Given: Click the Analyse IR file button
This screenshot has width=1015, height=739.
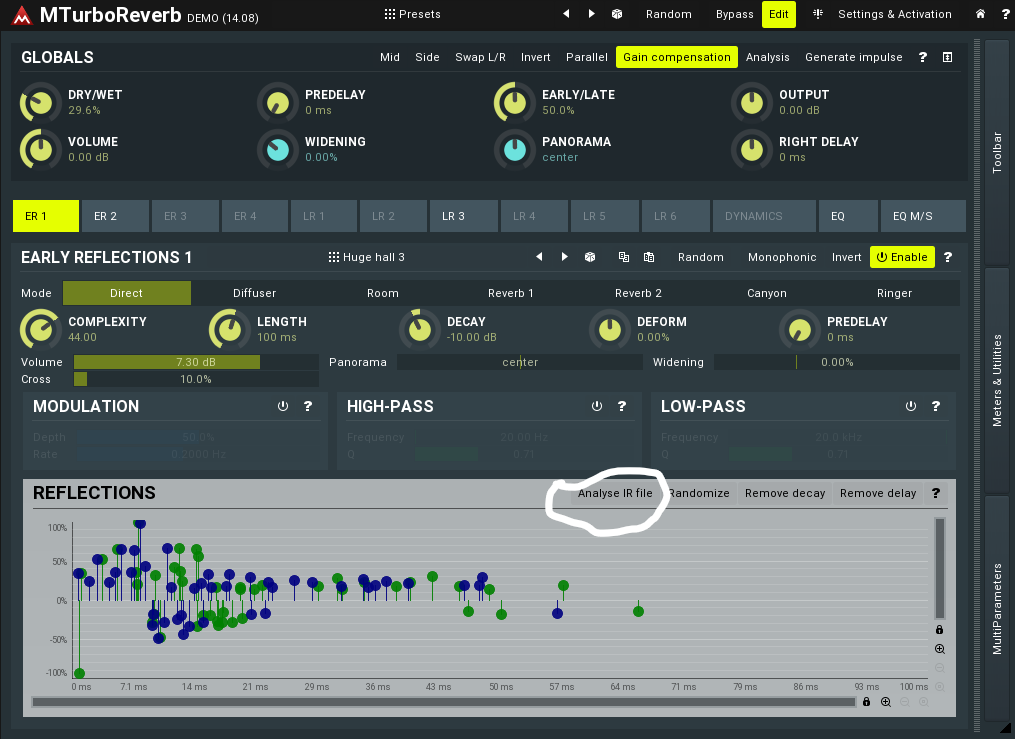Looking at the screenshot, I should tap(615, 493).
